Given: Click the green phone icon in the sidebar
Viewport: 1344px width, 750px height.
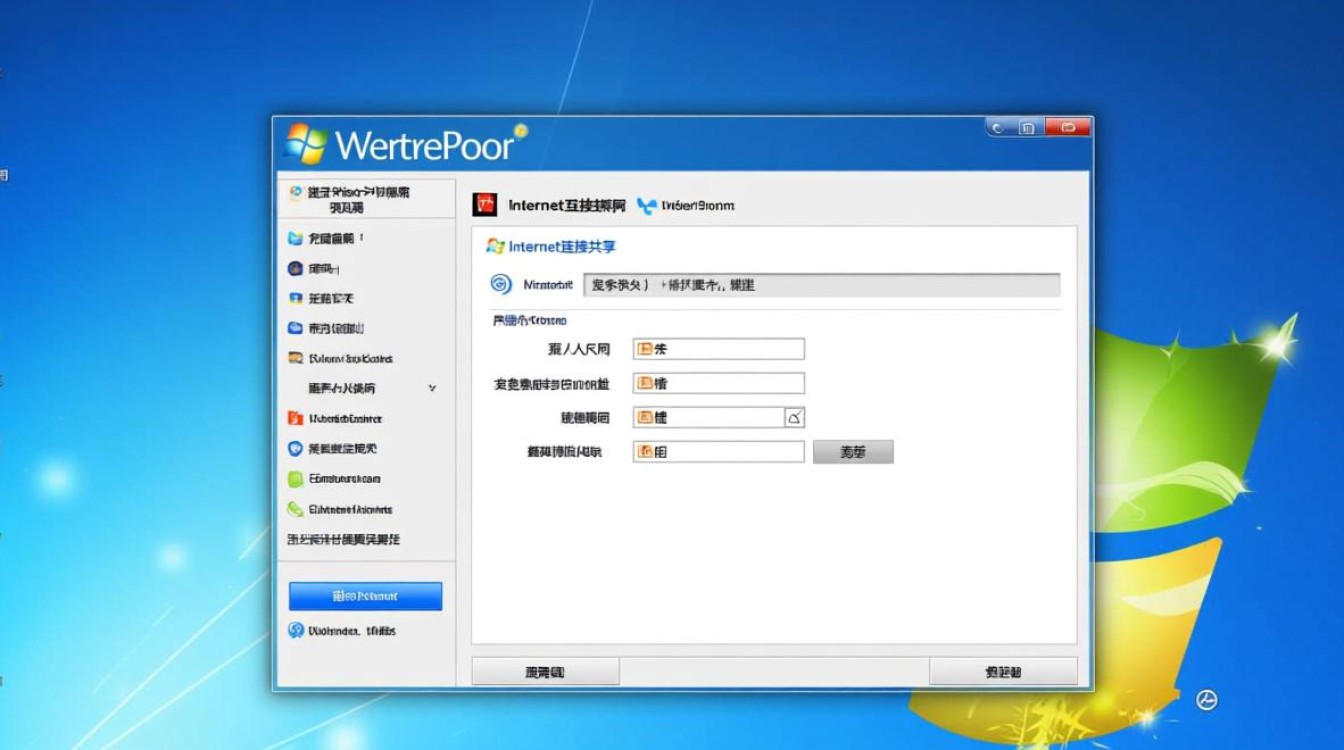Looking at the screenshot, I should tap(295, 509).
